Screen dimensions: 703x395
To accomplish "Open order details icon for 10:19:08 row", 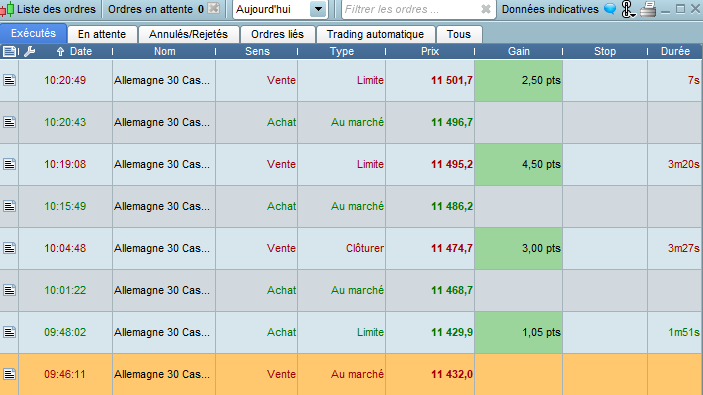I will (x=9, y=164).
